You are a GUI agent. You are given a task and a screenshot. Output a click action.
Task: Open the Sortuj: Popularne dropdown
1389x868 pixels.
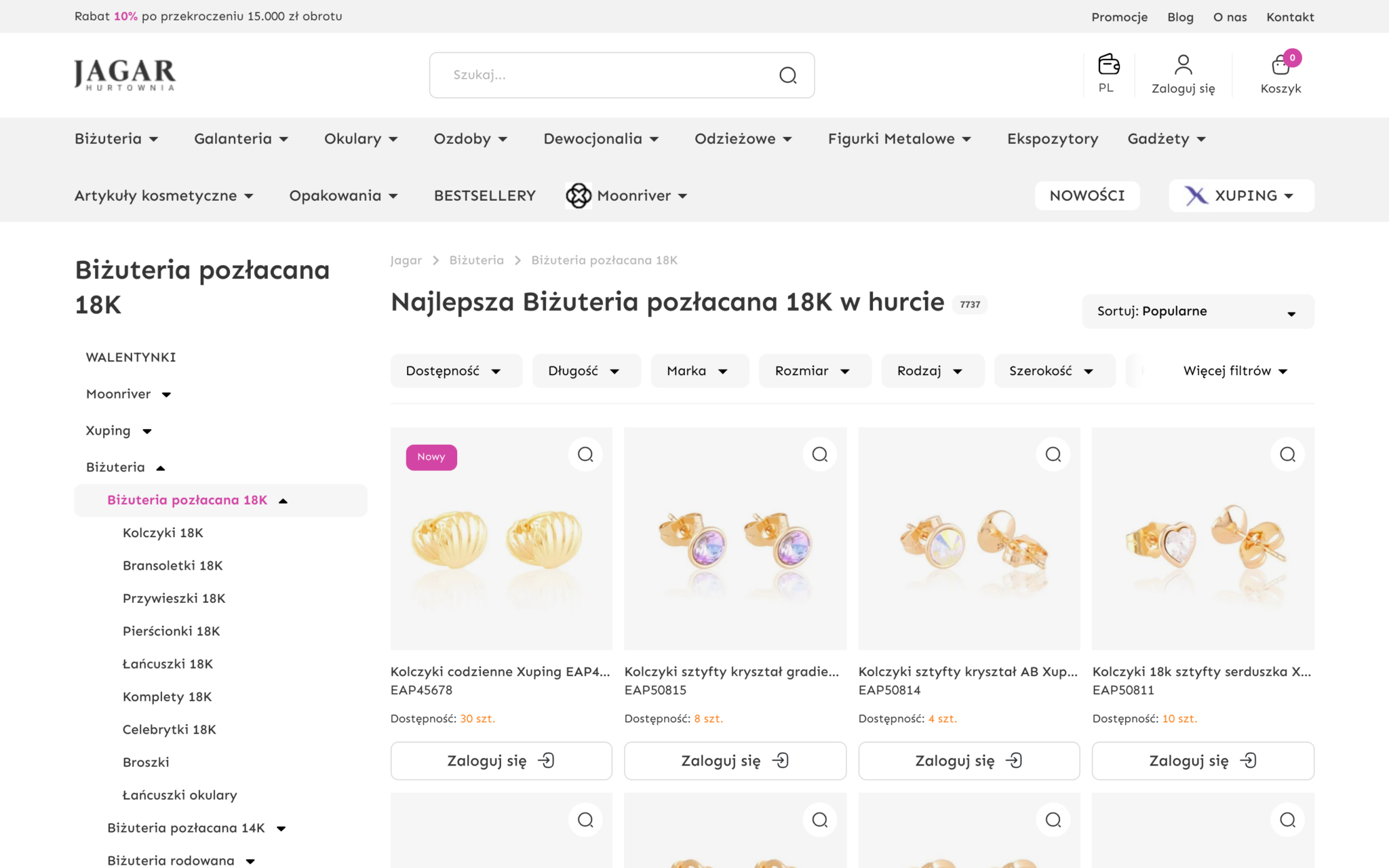pyautogui.click(x=1198, y=311)
